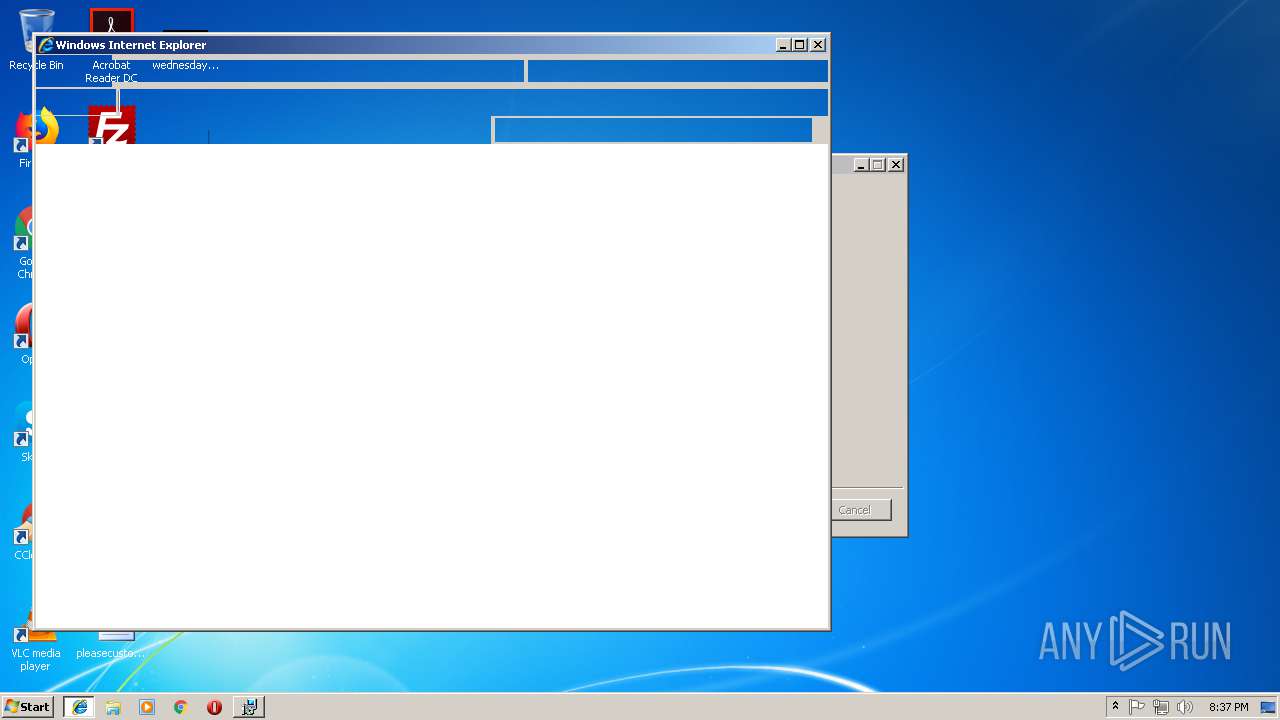
Task: Select the installer program taskbar button
Action: coord(249,707)
